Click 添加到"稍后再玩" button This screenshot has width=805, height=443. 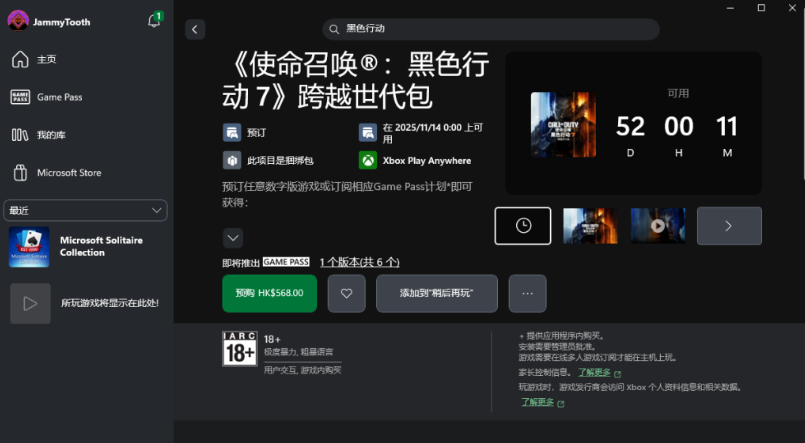click(437, 293)
